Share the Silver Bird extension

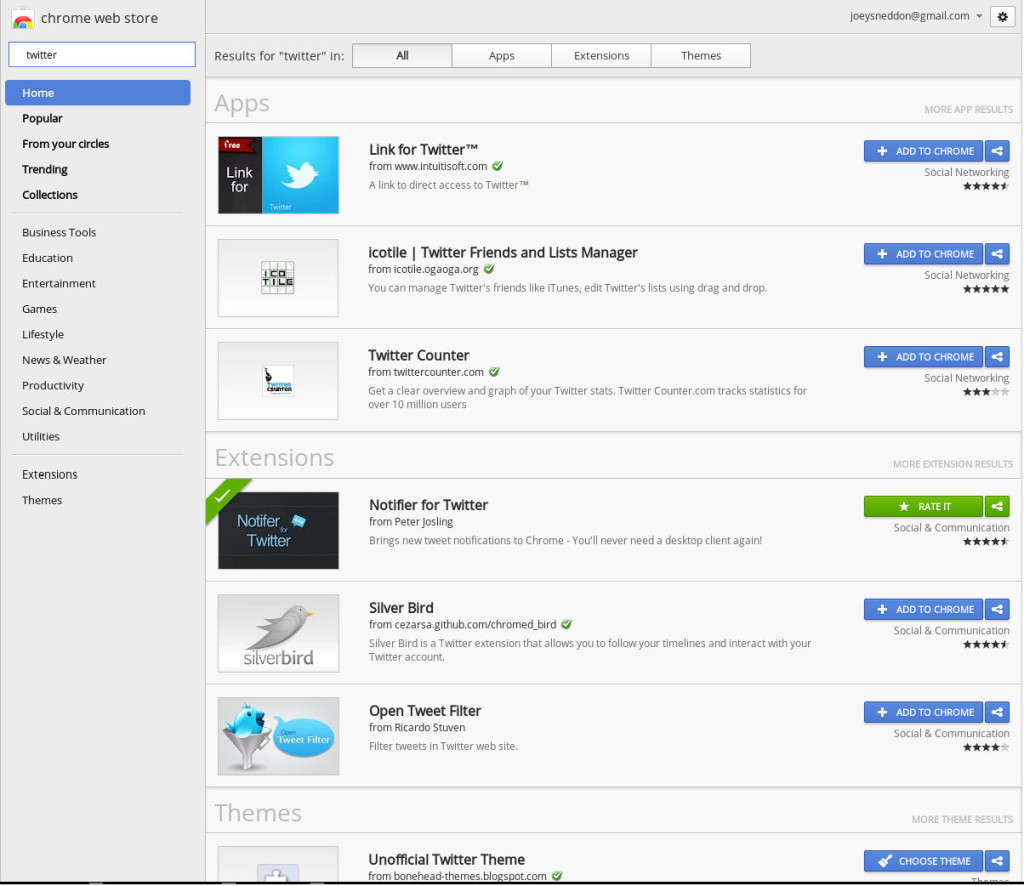point(997,609)
